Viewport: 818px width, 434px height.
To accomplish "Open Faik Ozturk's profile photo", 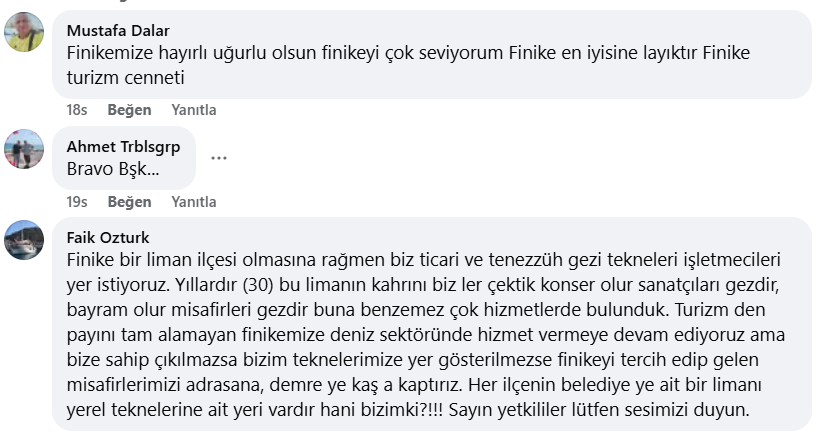I will (x=25, y=240).
